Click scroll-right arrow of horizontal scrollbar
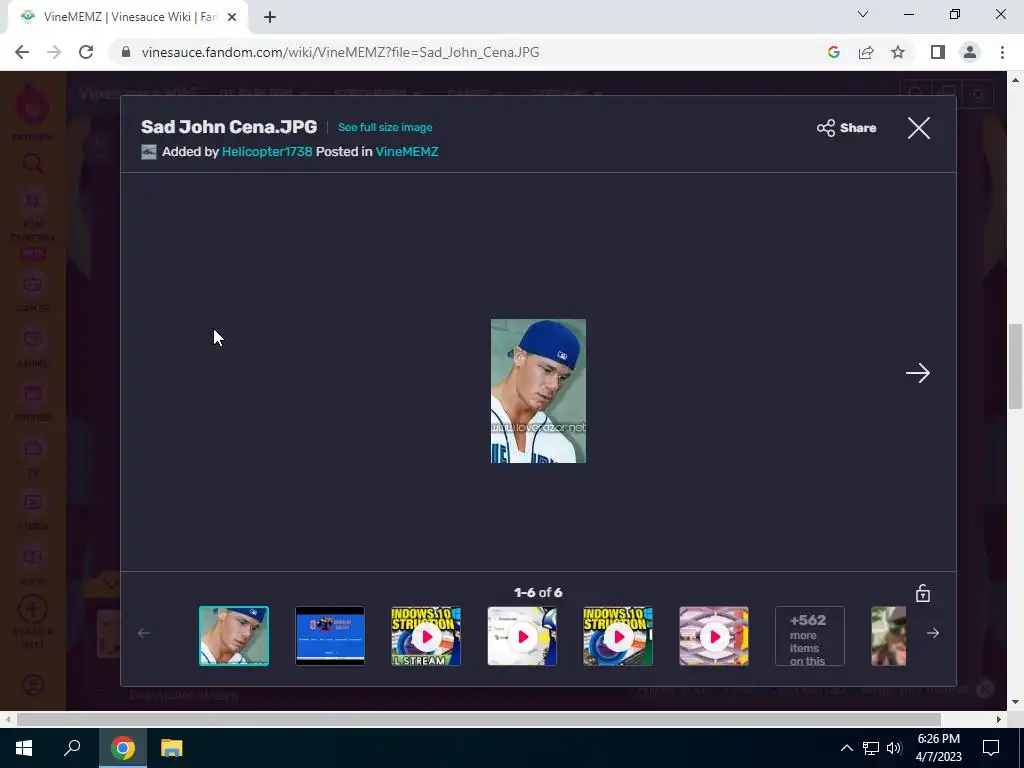The image size is (1024, 768). (x=999, y=719)
